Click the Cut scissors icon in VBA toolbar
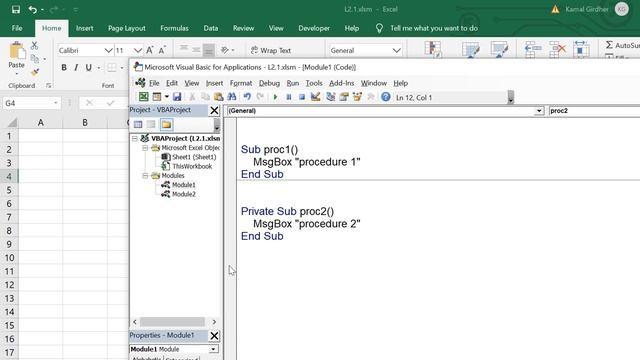Screen dimensions: 640x360 click(x=192, y=97)
